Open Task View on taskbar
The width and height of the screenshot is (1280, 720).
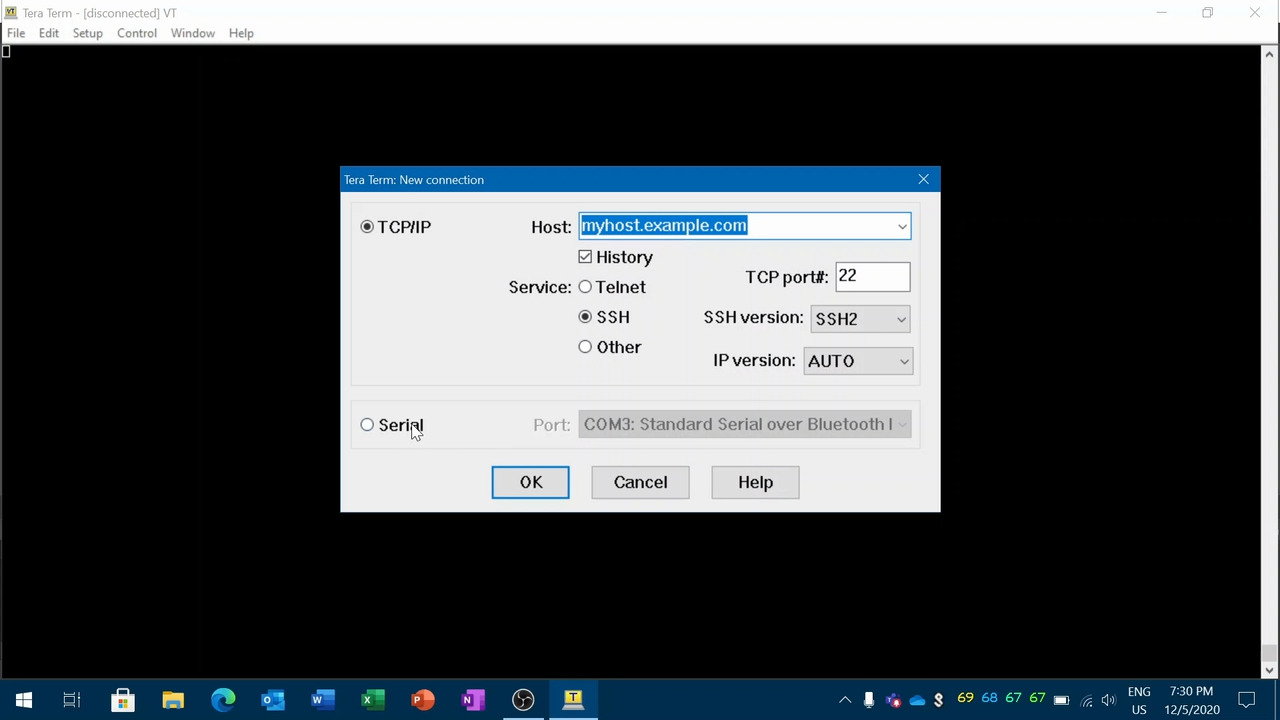[72, 700]
